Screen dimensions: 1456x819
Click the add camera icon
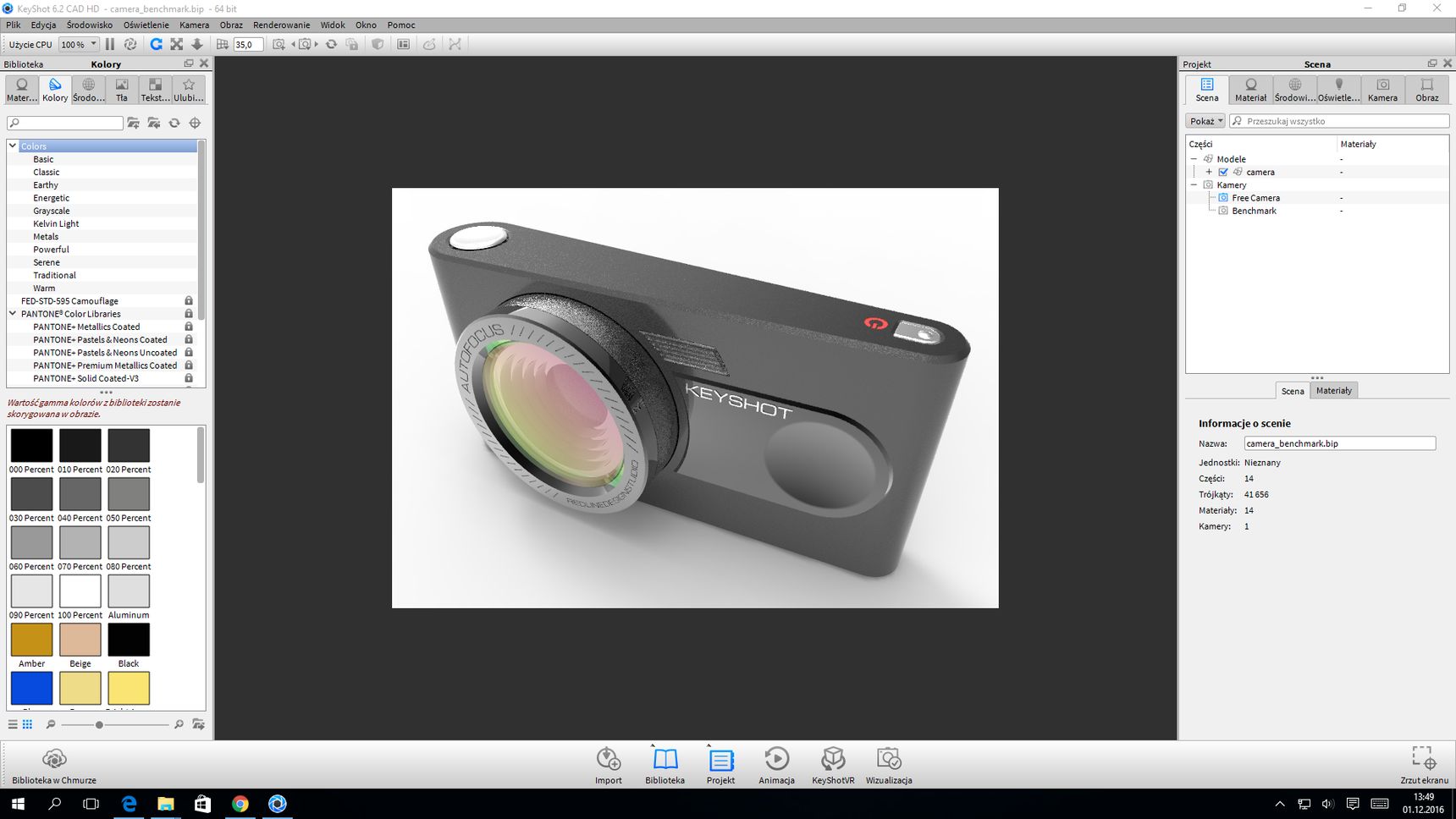(x=279, y=44)
